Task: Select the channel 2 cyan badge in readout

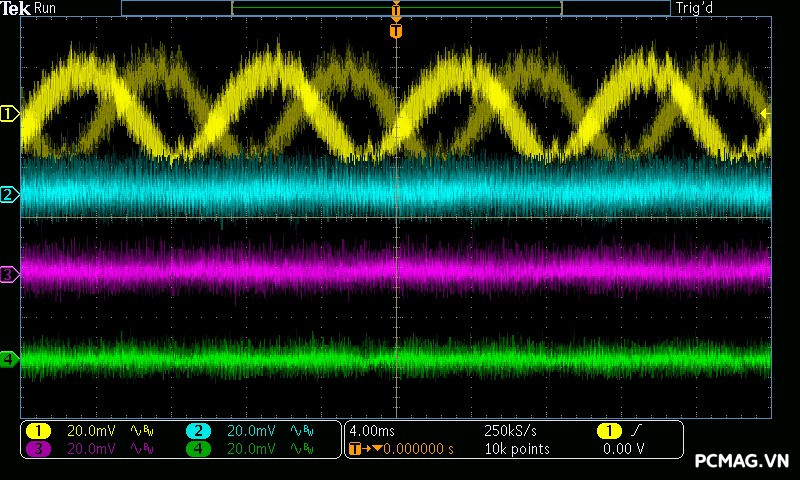Action: 198,431
